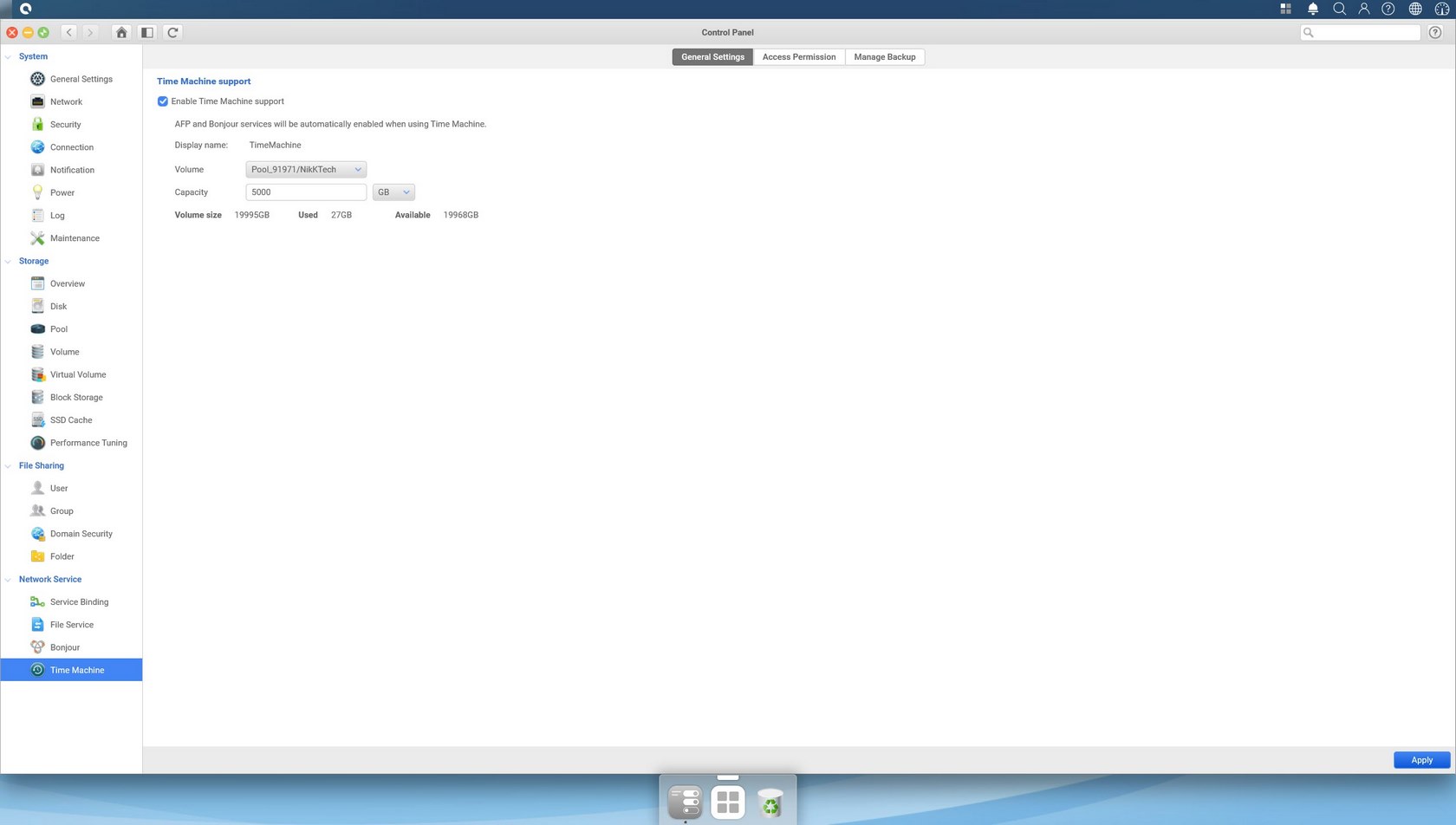Collapse the File Sharing section
Viewport: 1456px width, 825px height.
(x=8, y=466)
